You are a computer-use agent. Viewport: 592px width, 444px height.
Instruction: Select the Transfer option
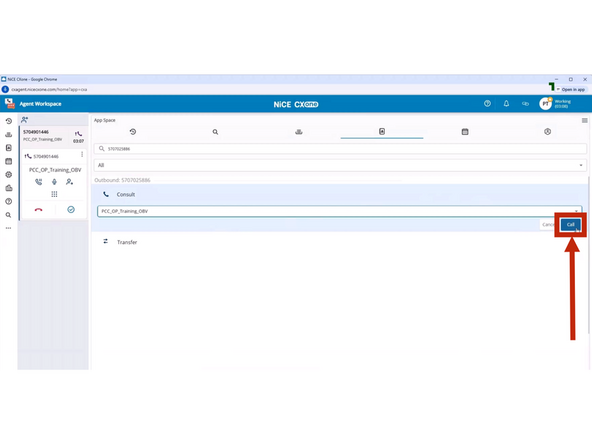tap(127, 242)
